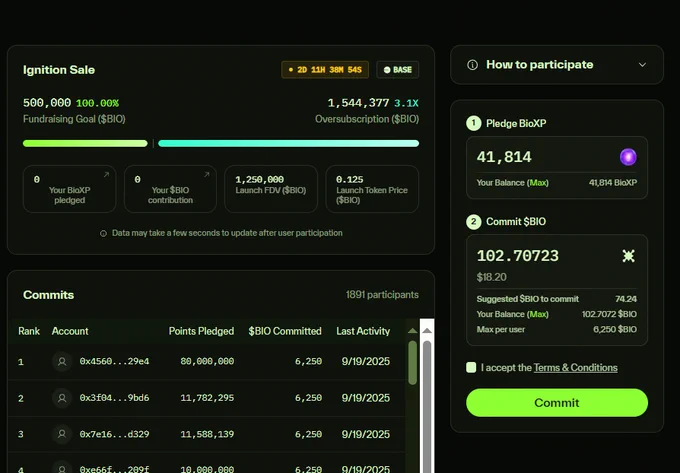This screenshot has height=473, width=680.
Task: Edit the Commit $BIO amount 102.70723
Action: [x=518, y=256]
